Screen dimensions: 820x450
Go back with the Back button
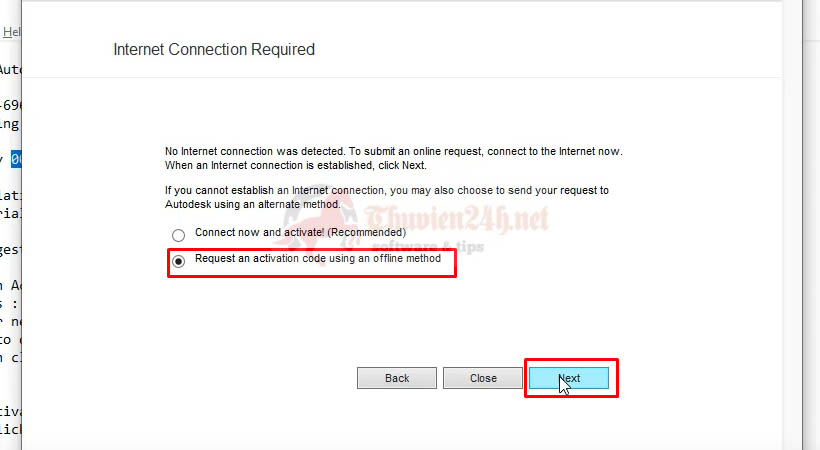[x=396, y=378]
